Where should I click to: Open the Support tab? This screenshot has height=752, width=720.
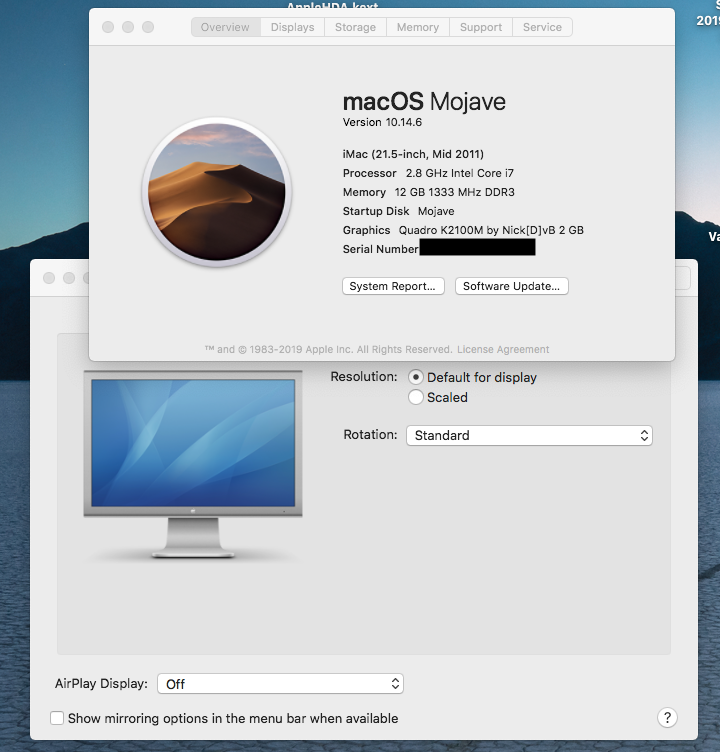481,27
